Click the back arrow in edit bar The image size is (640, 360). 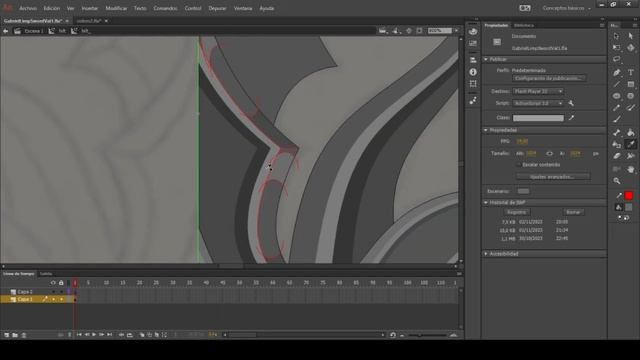point(5,31)
